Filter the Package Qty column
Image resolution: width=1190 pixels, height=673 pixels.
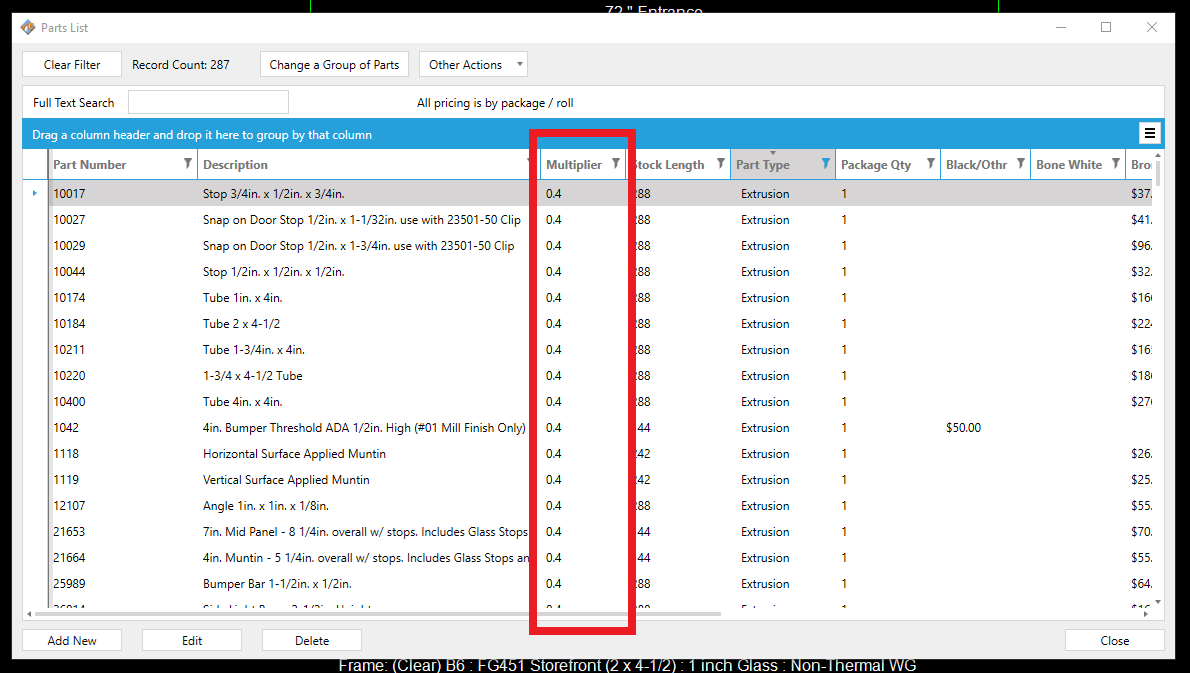pyautogui.click(x=930, y=164)
